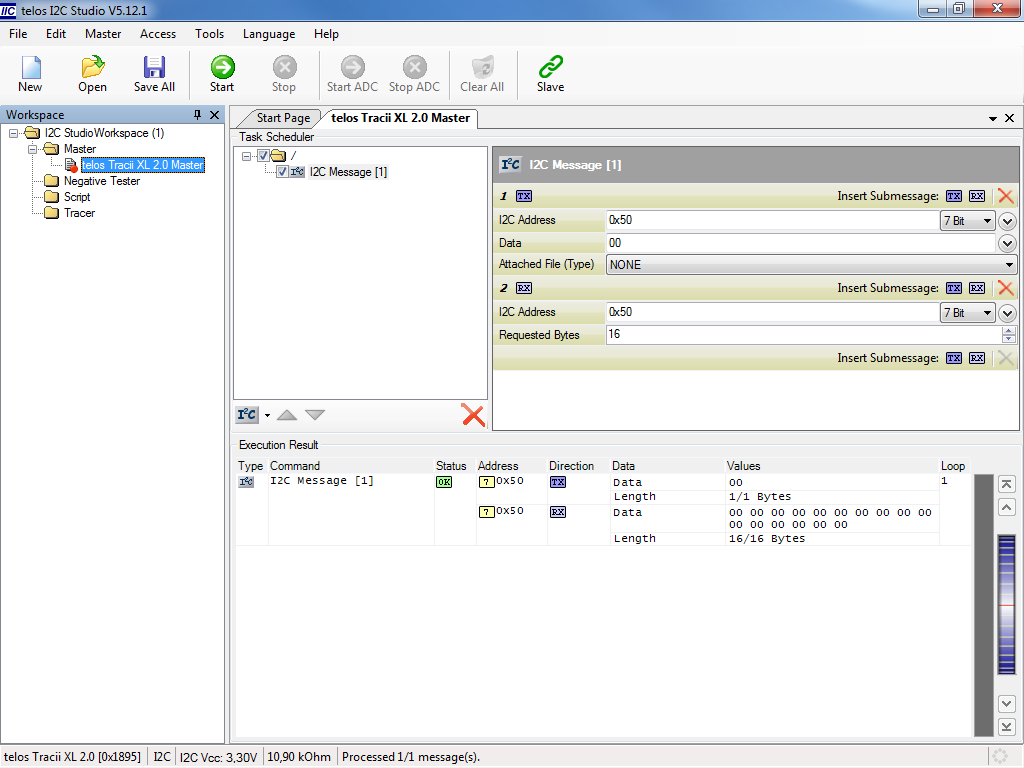Remove submessage 1 with its red X
This screenshot has height=768, width=1024.
tap(1005, 196)
